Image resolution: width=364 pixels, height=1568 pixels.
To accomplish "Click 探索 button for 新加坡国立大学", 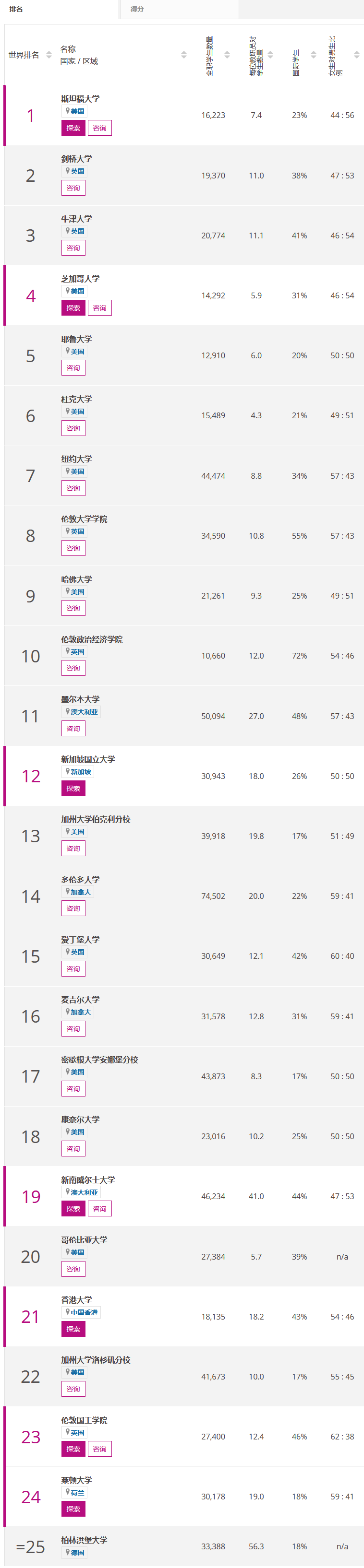I will [x=73, y=788].
